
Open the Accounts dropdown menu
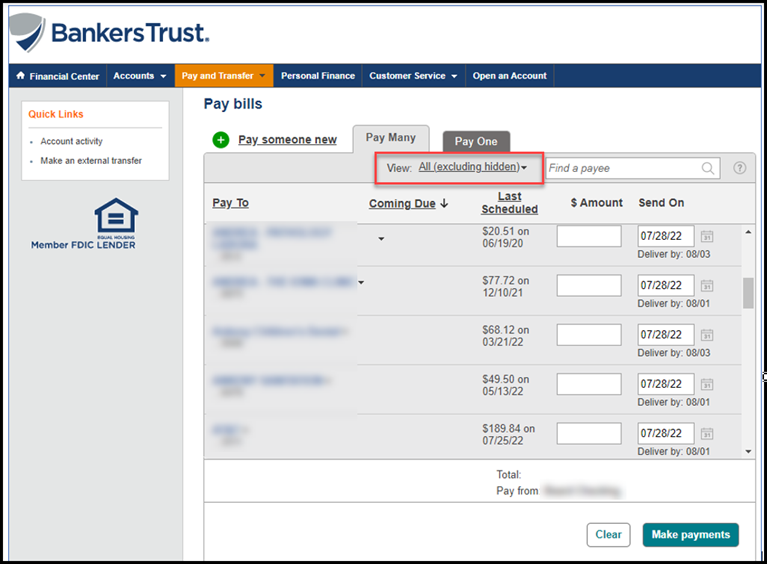tap(139, 76)
